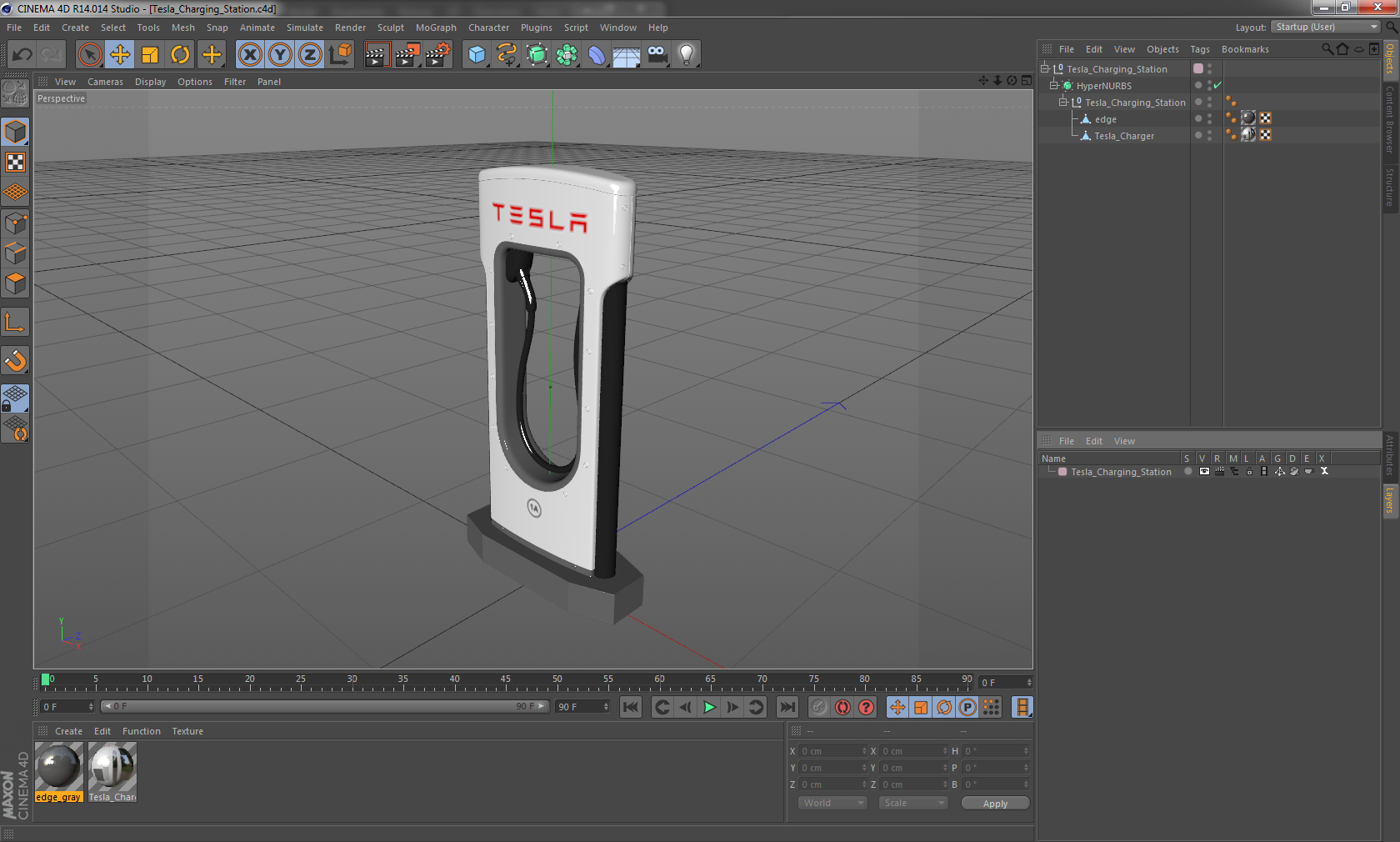Toggle X axis lock

point(249,55)
